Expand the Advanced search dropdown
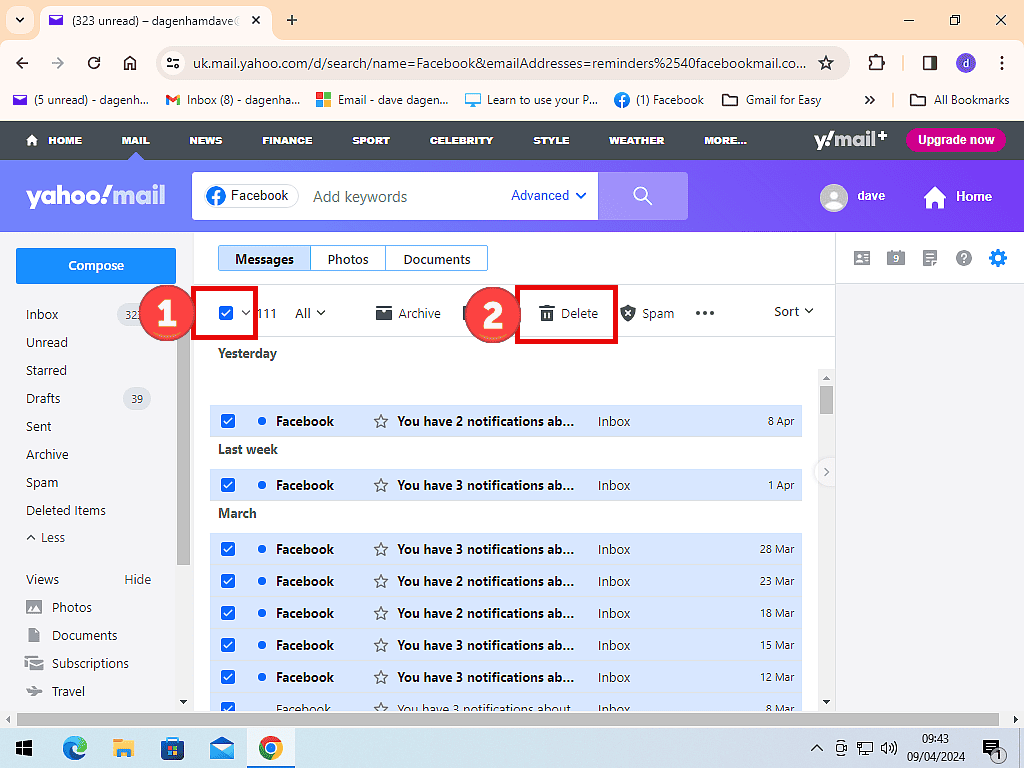This screenshot has height=768, width=1024. coord(549,196)
